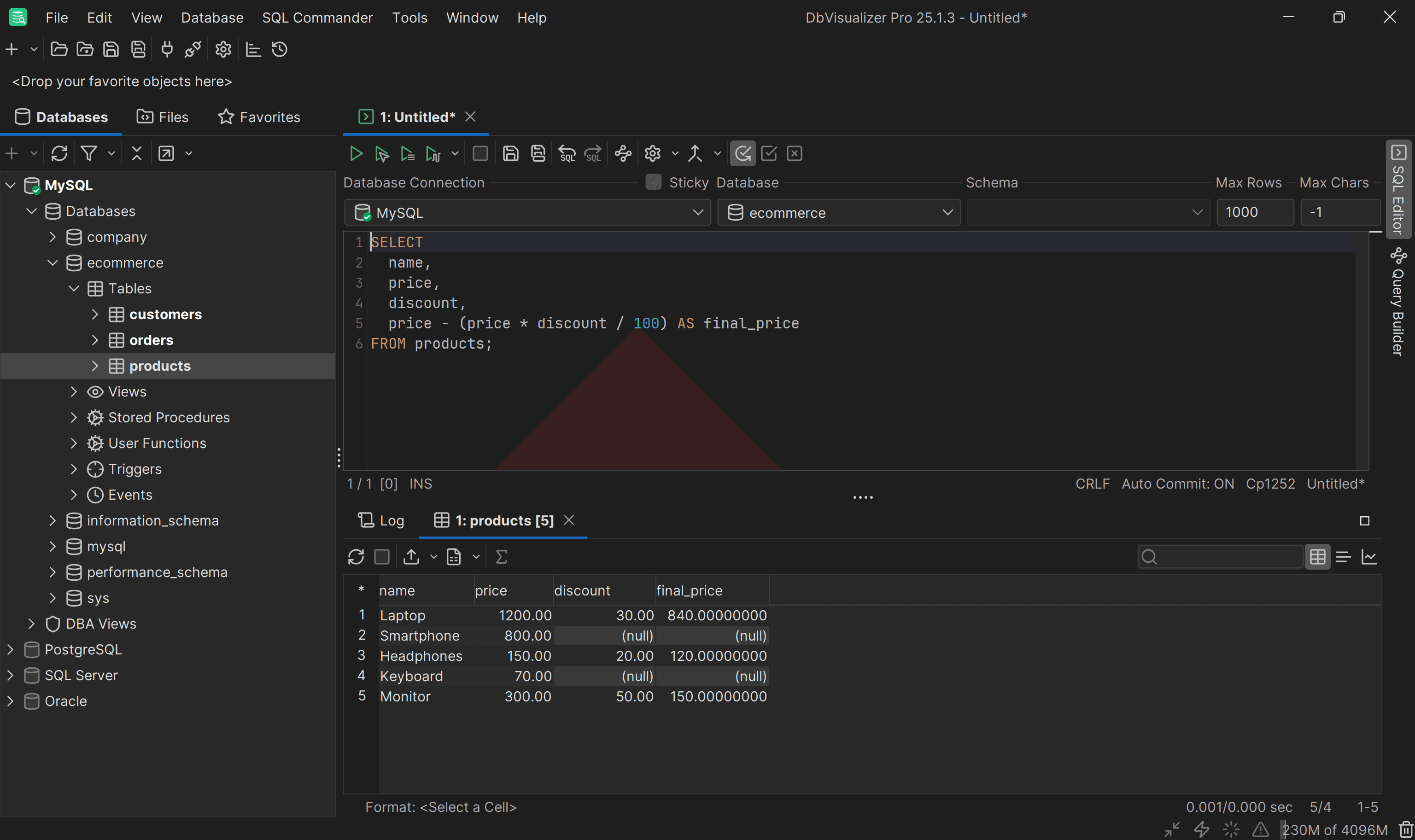This screenshot has width=1415, height=840.
Task: Toggle the Auto Commit button in editor toolbar
Action: click(743, 153)
